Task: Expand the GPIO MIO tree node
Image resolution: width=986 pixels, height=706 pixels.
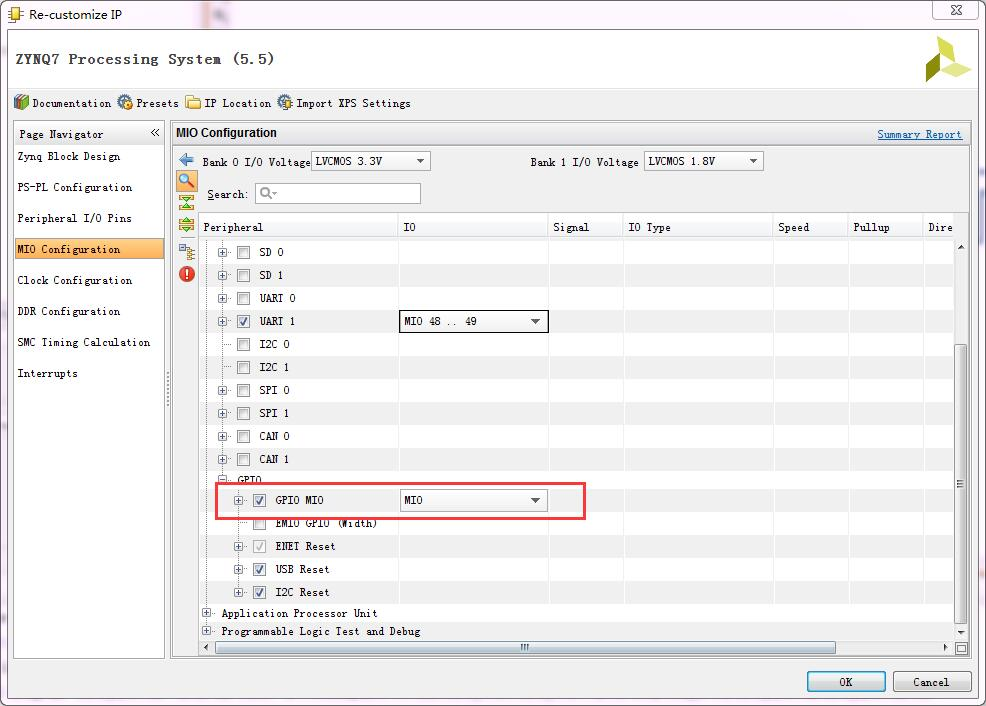Action: coord(238,500)
